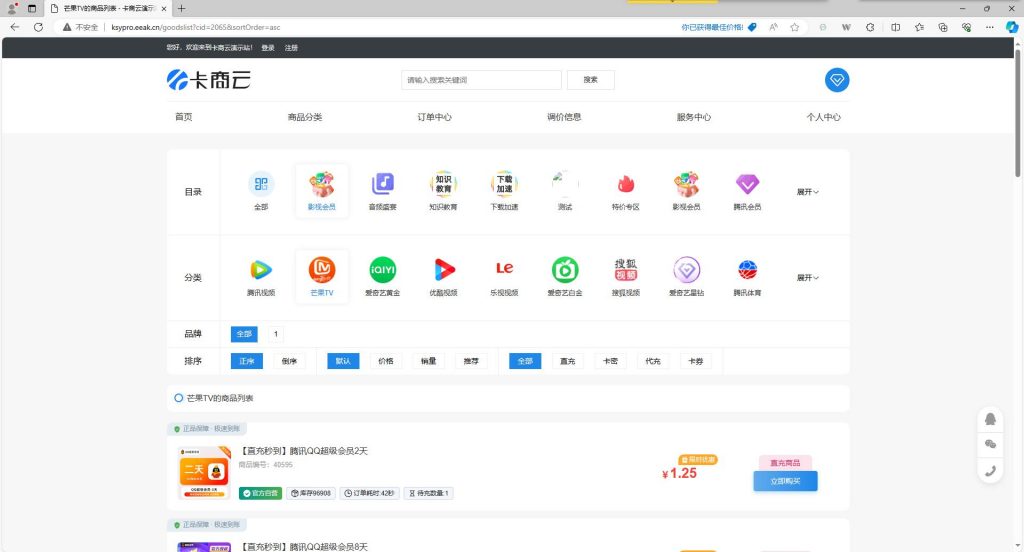This screenshot has width=1024, height=552.
Task: Select the 特价专区 flame icon
Action: 626,184
